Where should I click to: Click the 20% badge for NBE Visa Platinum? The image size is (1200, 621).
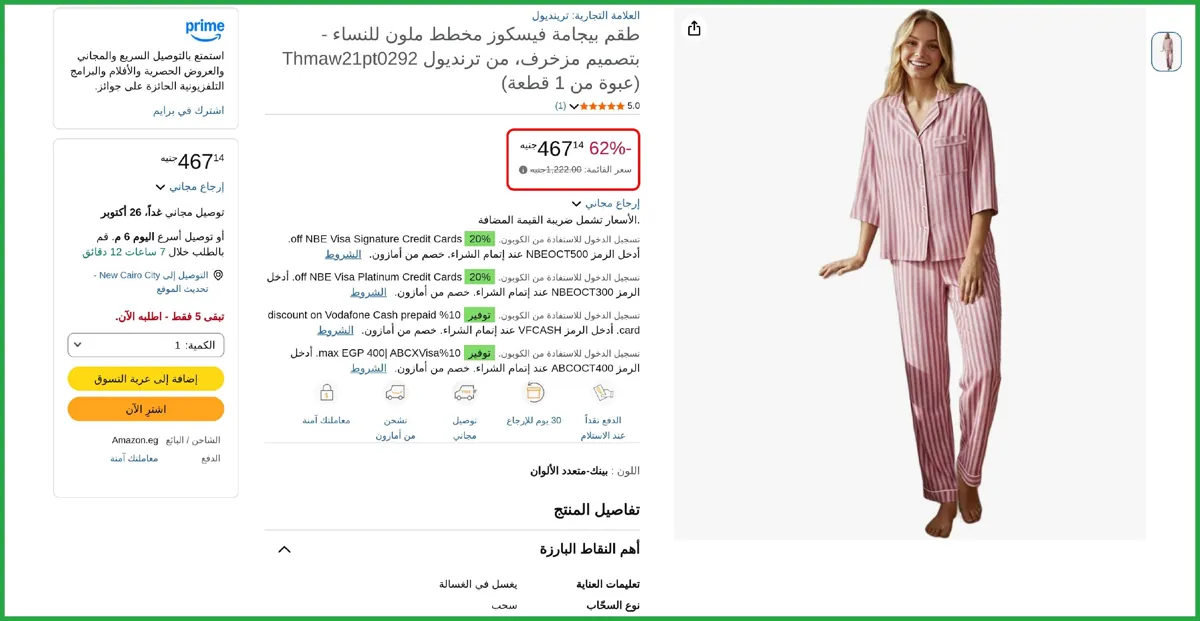480,277
